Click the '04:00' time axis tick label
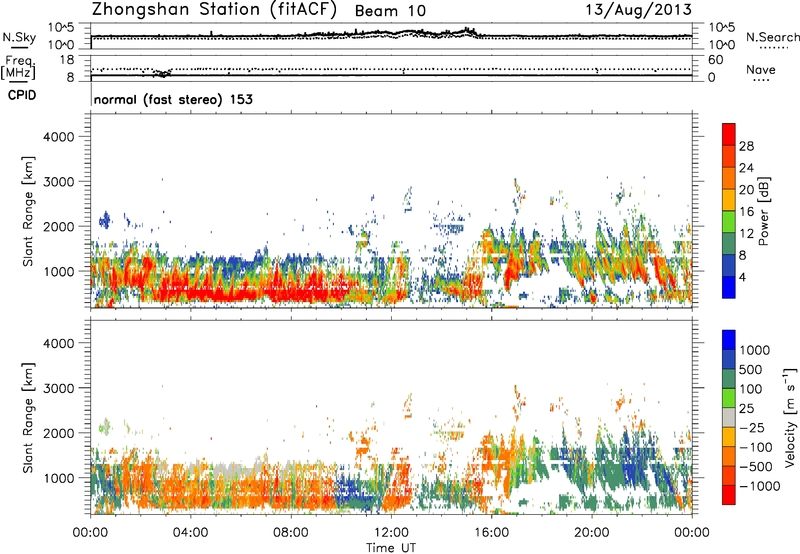 tap(191, 533)
